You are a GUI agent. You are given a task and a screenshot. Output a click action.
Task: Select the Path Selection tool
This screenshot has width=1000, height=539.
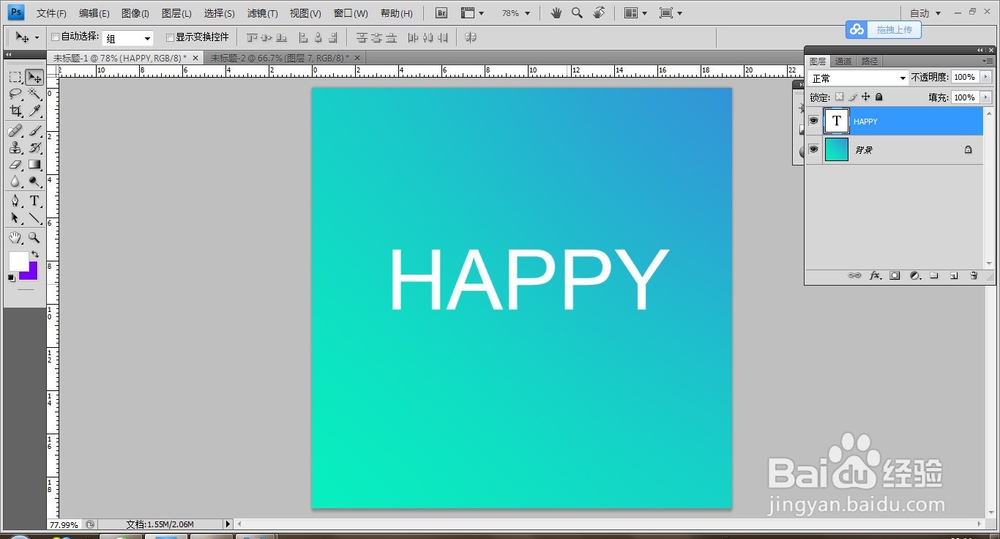click(15, 218)
